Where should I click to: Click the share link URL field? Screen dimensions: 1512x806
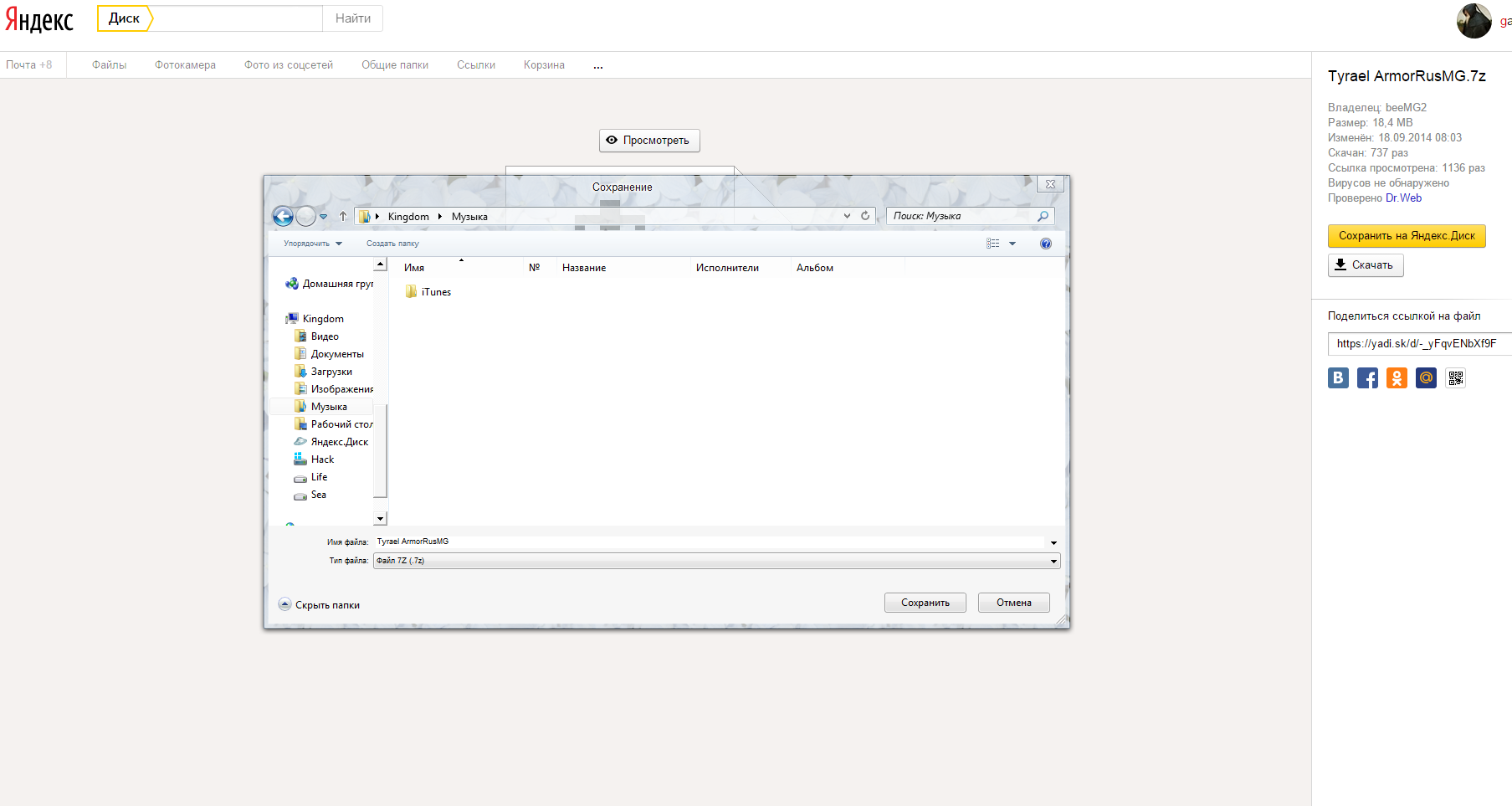[x=1420, y=344]
